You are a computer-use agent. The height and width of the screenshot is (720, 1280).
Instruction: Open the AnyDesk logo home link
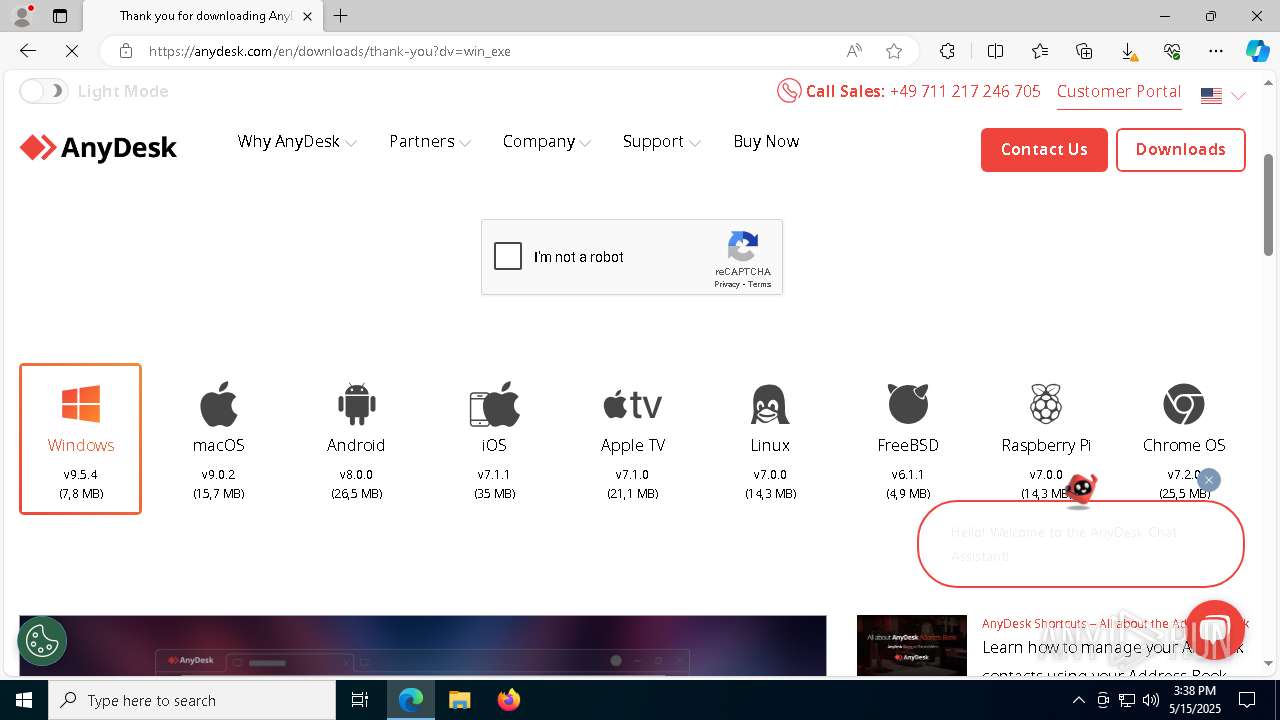coord(98,148)
